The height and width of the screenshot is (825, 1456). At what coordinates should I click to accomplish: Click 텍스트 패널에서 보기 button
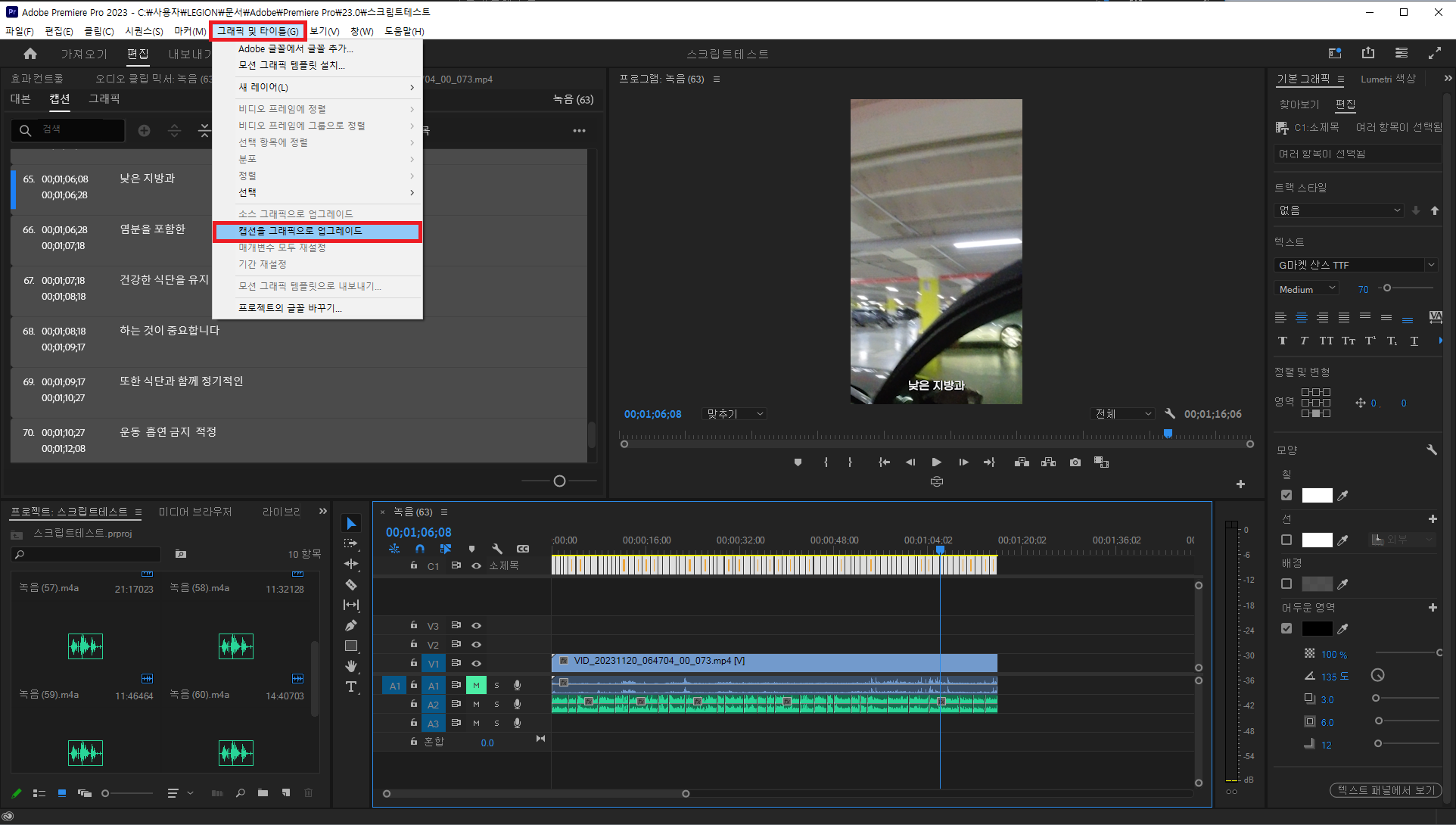click(1386, 790)
